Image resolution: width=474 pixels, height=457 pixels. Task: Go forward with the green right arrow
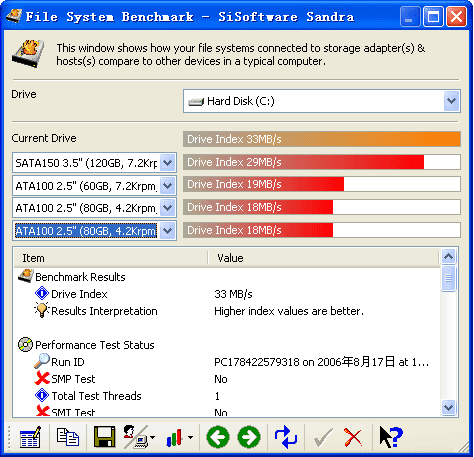[249, 437]
